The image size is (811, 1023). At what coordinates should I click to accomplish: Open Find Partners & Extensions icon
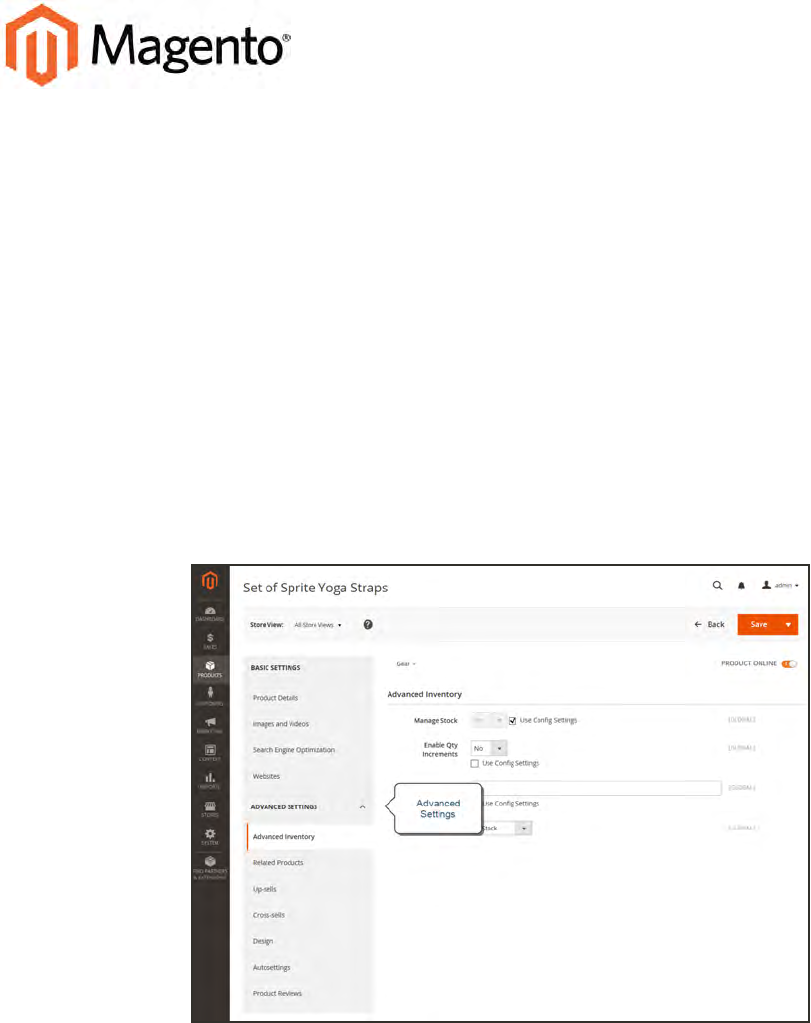pyautogui.click(x=209, y=868)
